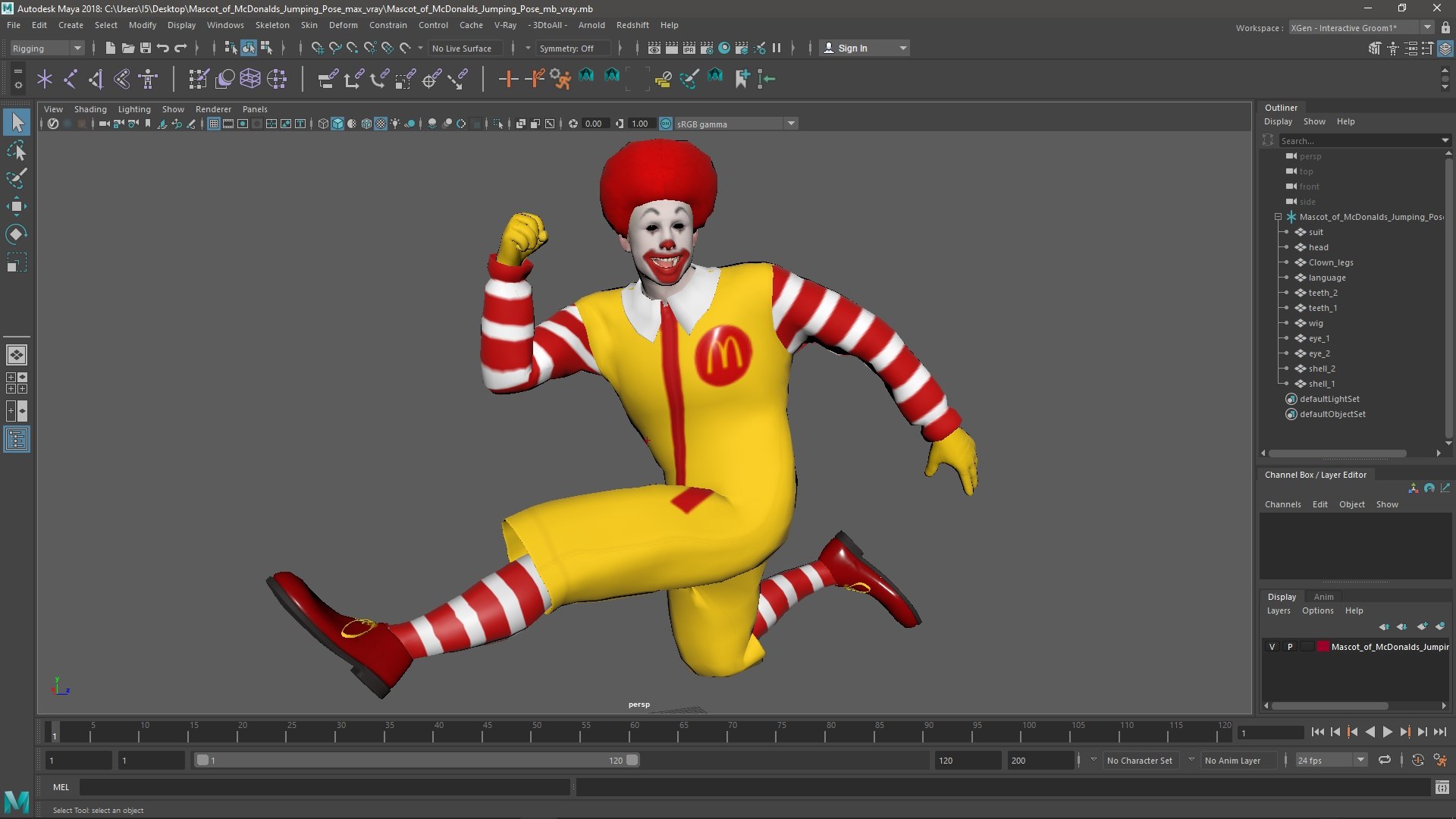Toggle layer playback P box
This screenshot has width=1456, height=819.
coord(1289,647)
